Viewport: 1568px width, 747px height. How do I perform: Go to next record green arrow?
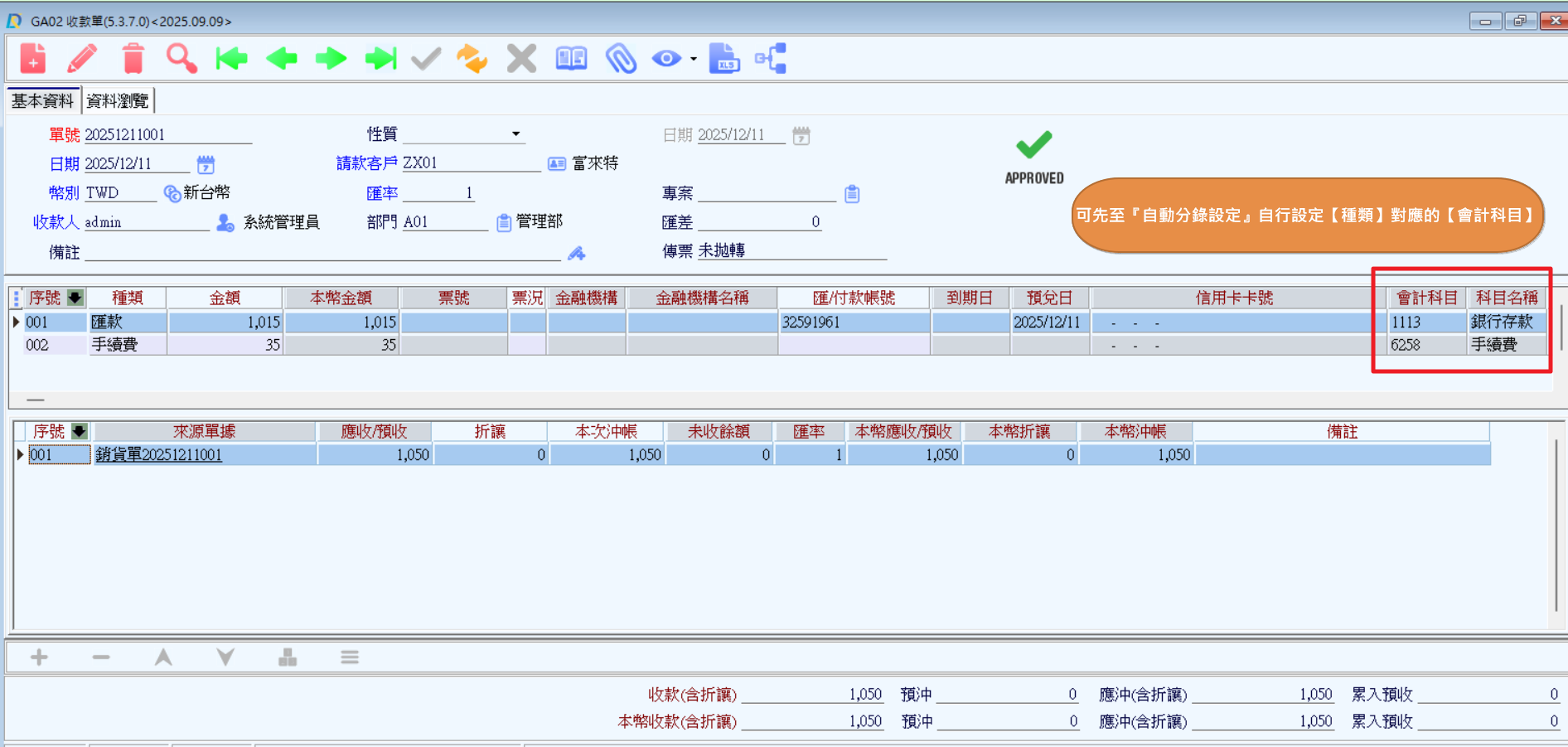pyautogui.click(x=332, y=59)
